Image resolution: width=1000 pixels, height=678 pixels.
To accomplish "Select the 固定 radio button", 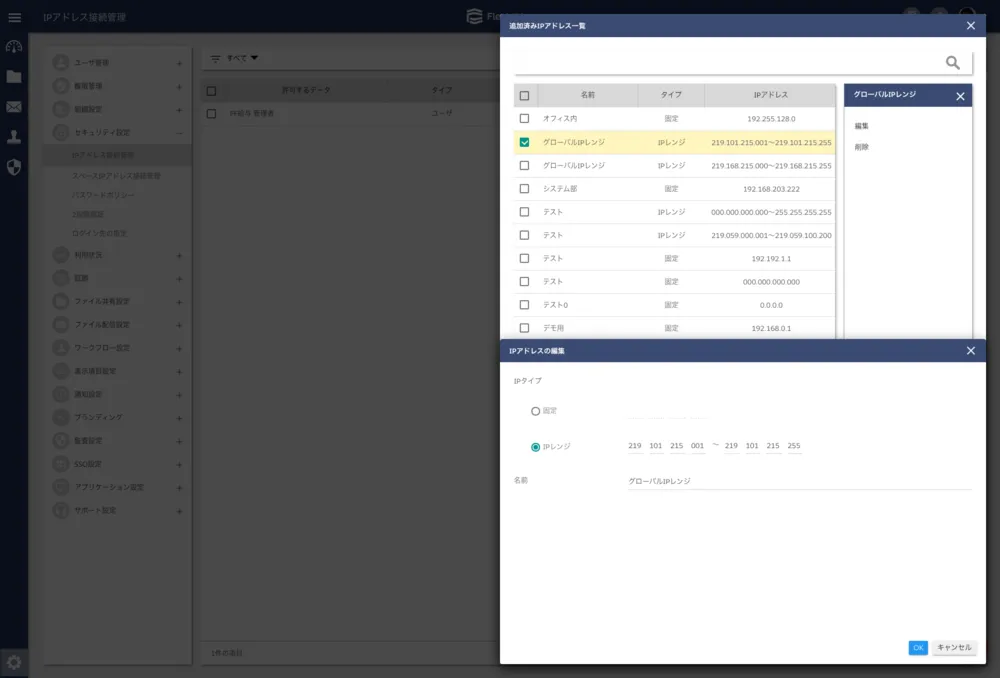I will coord(536,411).
